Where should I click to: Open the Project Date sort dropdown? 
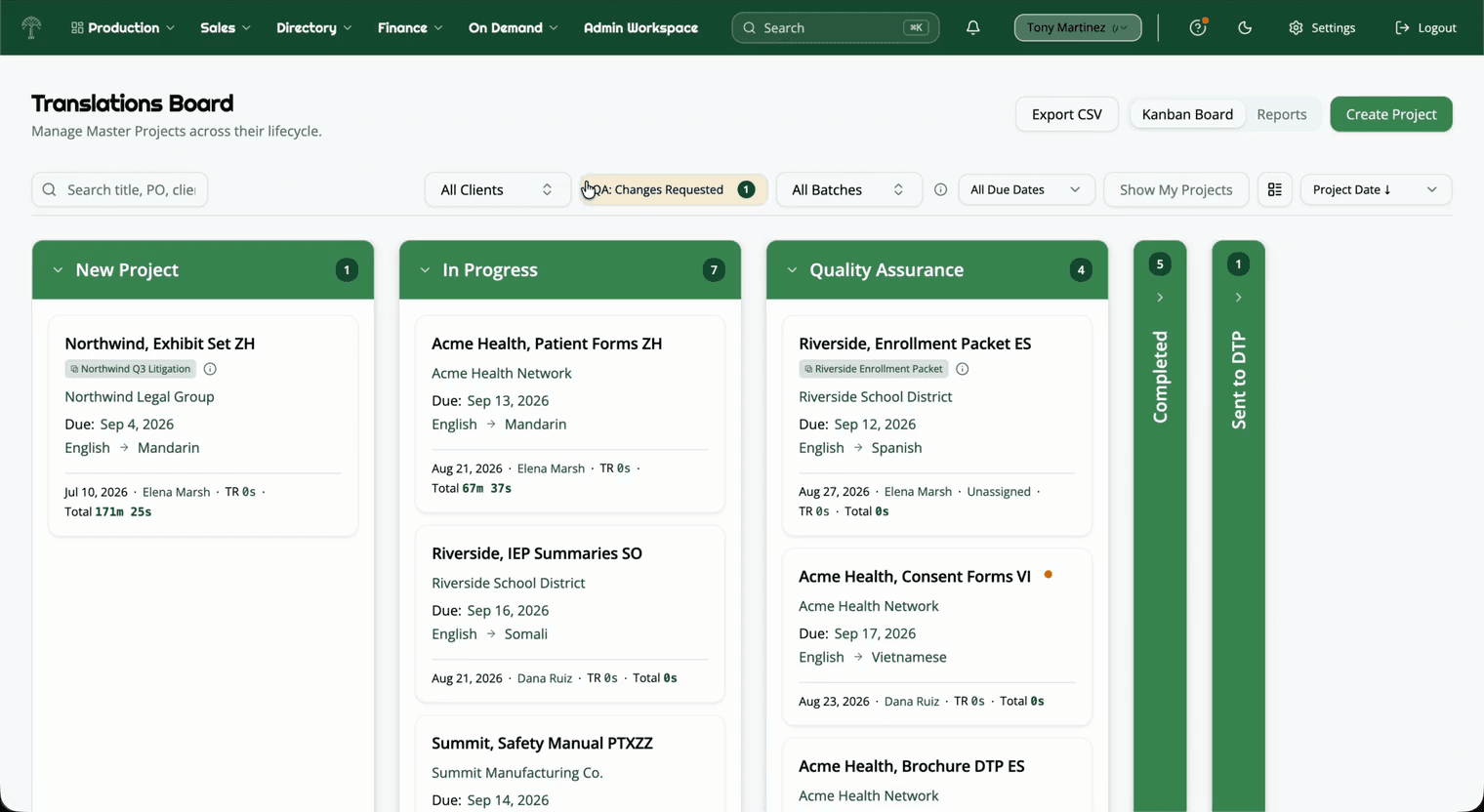click(x=1376, y=189)
